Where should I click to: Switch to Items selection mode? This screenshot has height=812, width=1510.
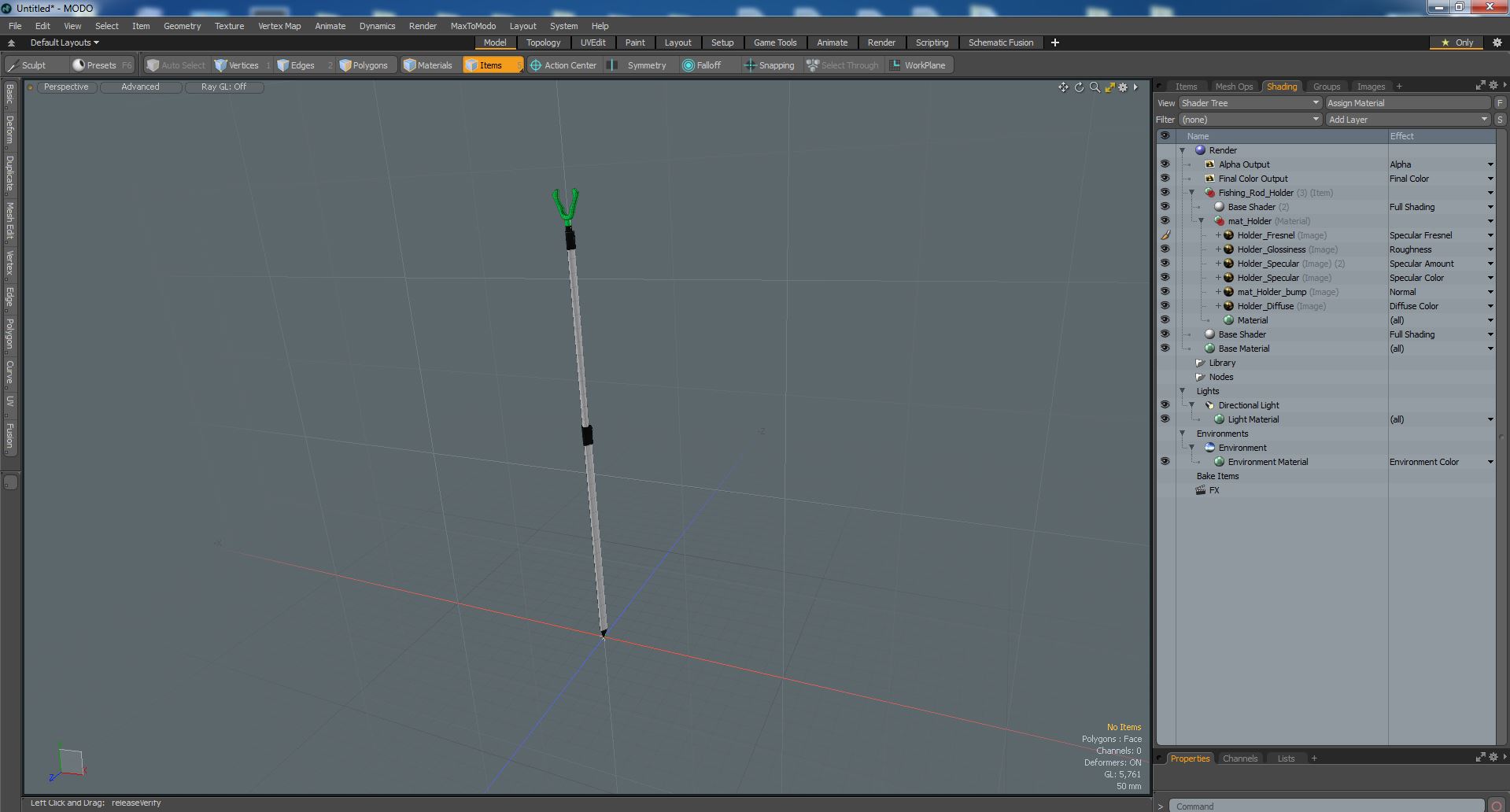492,65
